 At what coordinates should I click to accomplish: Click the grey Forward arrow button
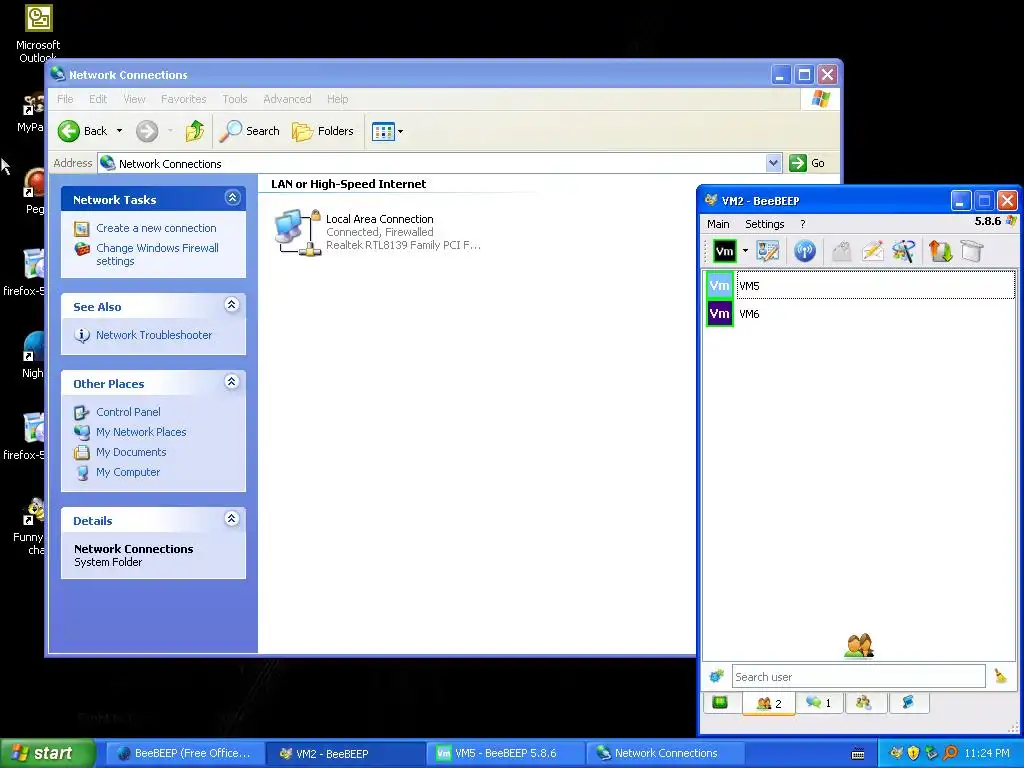coord(147,131)
